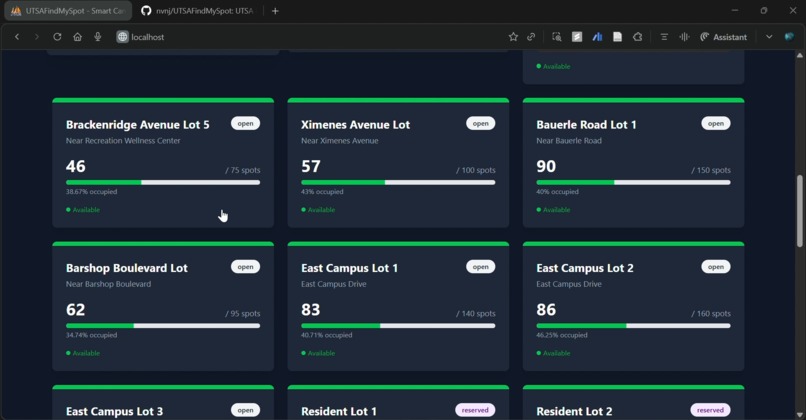Select the Bauerle Road Lot 1 title

click(x=587, y=125)
